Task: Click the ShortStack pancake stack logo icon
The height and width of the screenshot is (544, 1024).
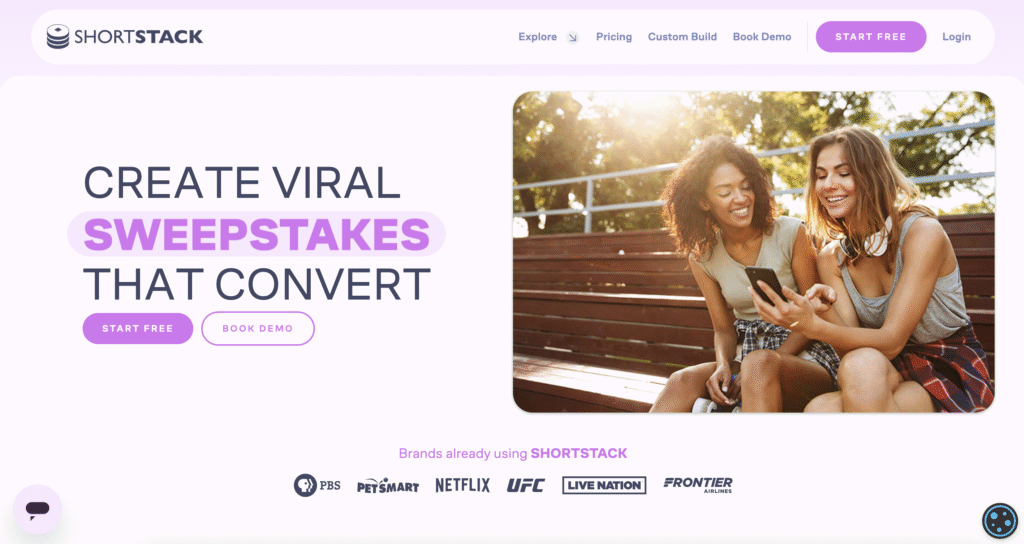Action: click(x=57, y=37)
